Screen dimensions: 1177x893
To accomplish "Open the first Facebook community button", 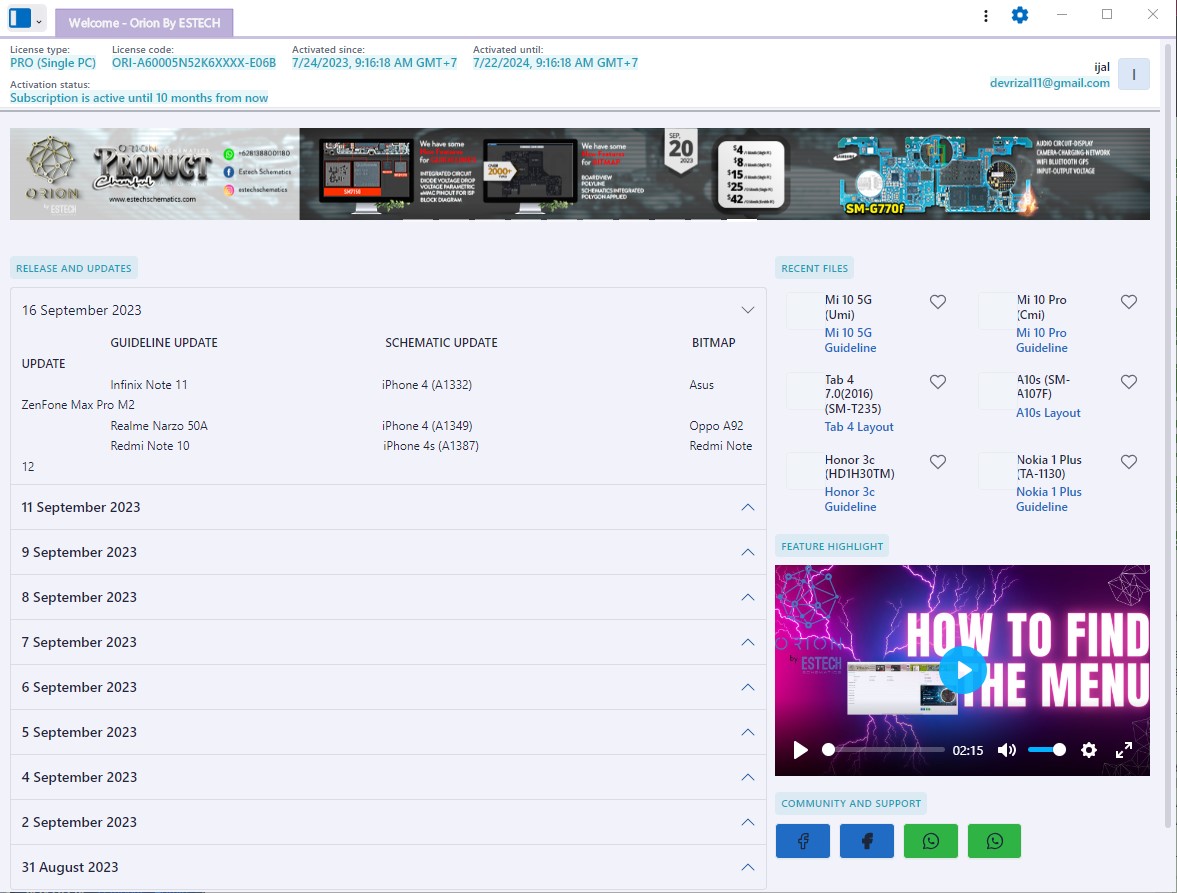I will click(x=802, y=841).
